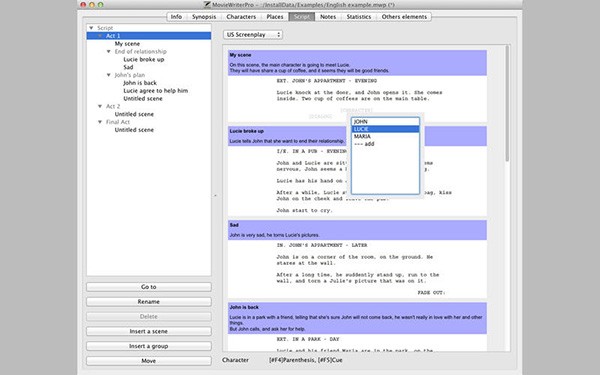600x375 pixels.
Task: Click the vertical scrollbar of script editor
Action: 507,103
